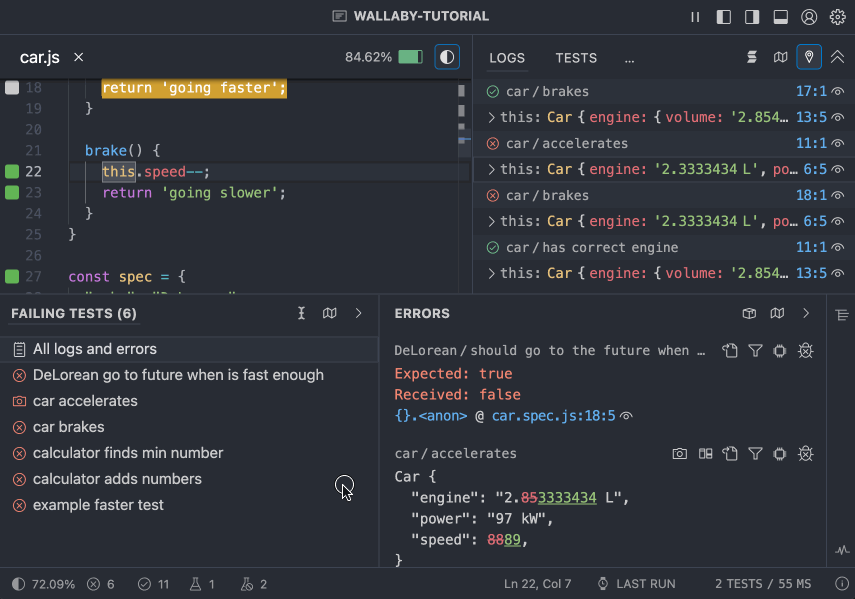Screen dimensions: 855x599
Task: Click the LAST RUN status item
Action: (x=636, y=584)
